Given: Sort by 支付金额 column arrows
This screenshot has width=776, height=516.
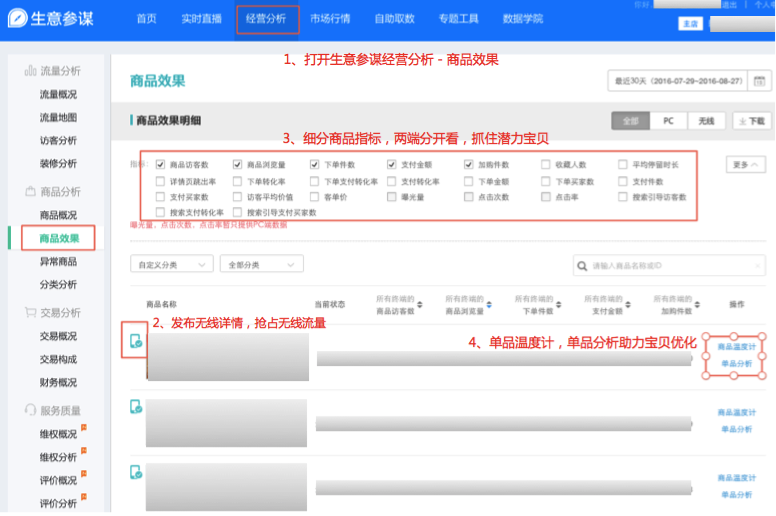Looking at the screenshot, I should pos(628,304).
